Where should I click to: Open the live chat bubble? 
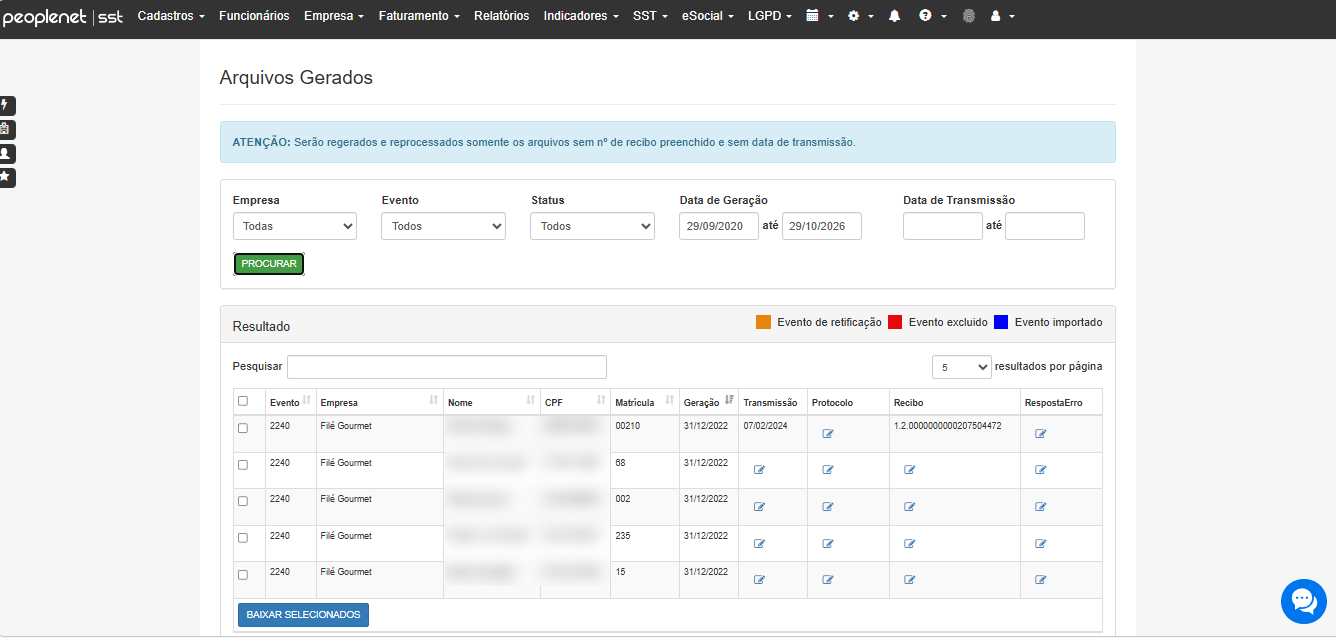1303,600
